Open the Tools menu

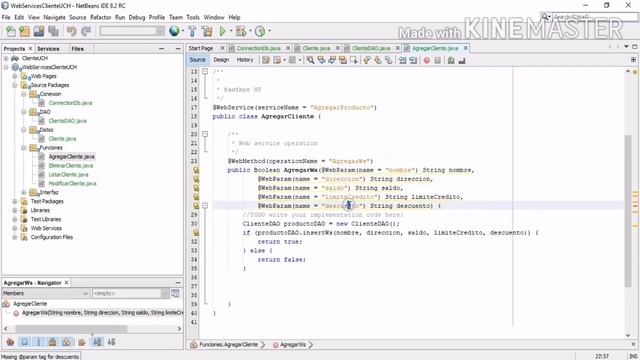click(x=193, y=17)
